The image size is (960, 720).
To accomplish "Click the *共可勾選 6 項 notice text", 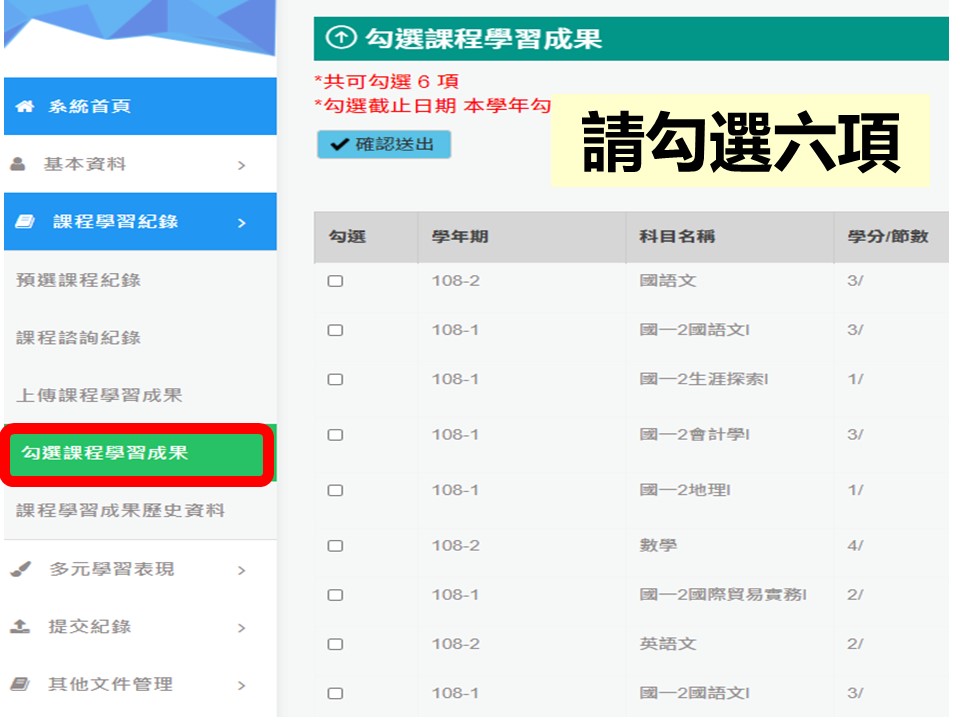I will tap(386, 81).
